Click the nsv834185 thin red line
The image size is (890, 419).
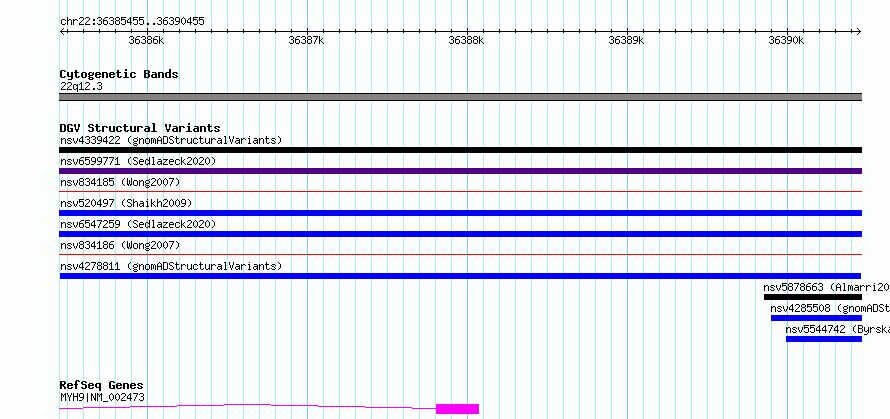460,192
